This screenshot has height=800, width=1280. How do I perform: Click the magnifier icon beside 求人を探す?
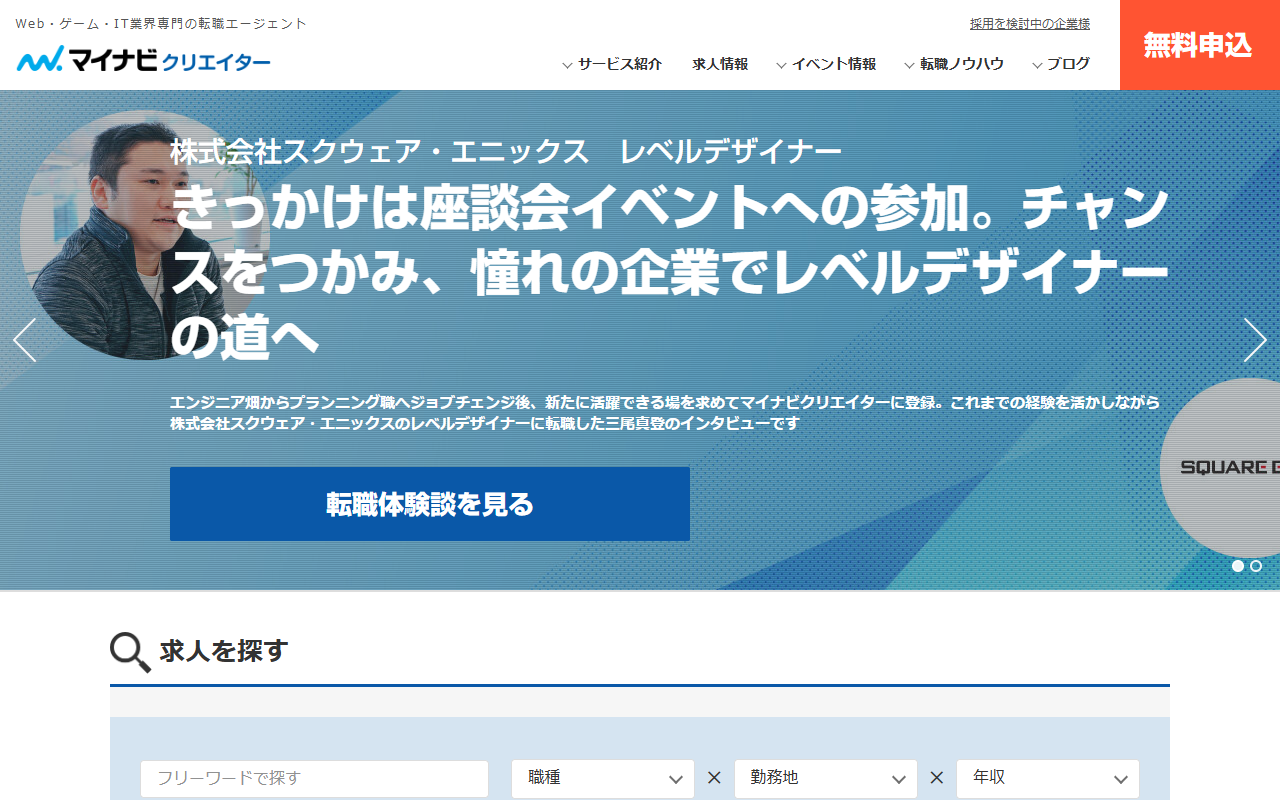(130, 652)
